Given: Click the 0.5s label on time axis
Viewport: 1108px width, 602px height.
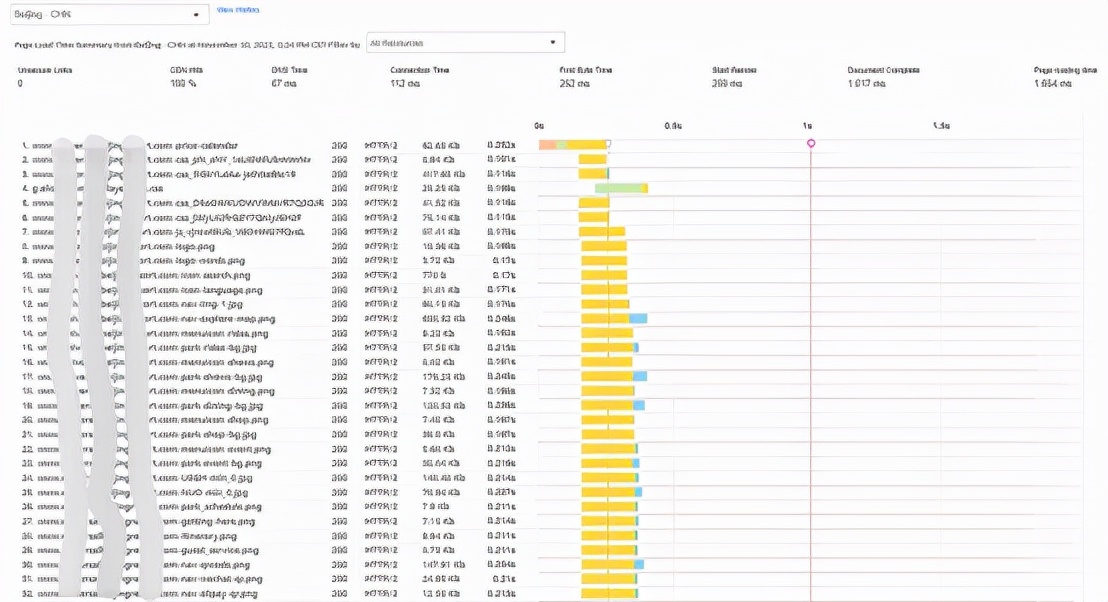Looking at the screenshot, I should 673,126.
